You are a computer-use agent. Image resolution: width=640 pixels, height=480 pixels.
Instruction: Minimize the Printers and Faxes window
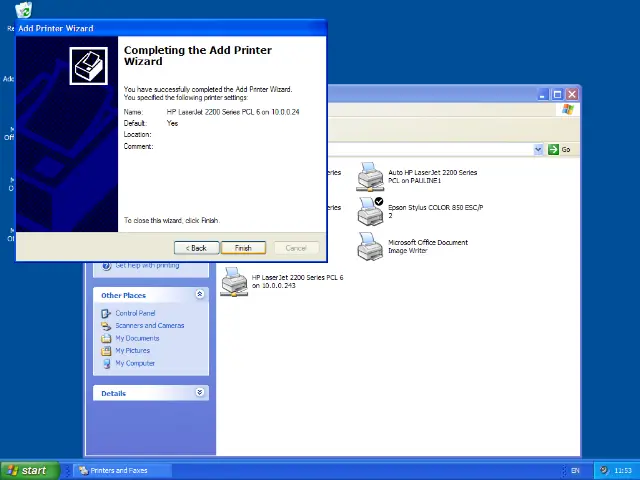pyautogui.click(x=542, y=95)
